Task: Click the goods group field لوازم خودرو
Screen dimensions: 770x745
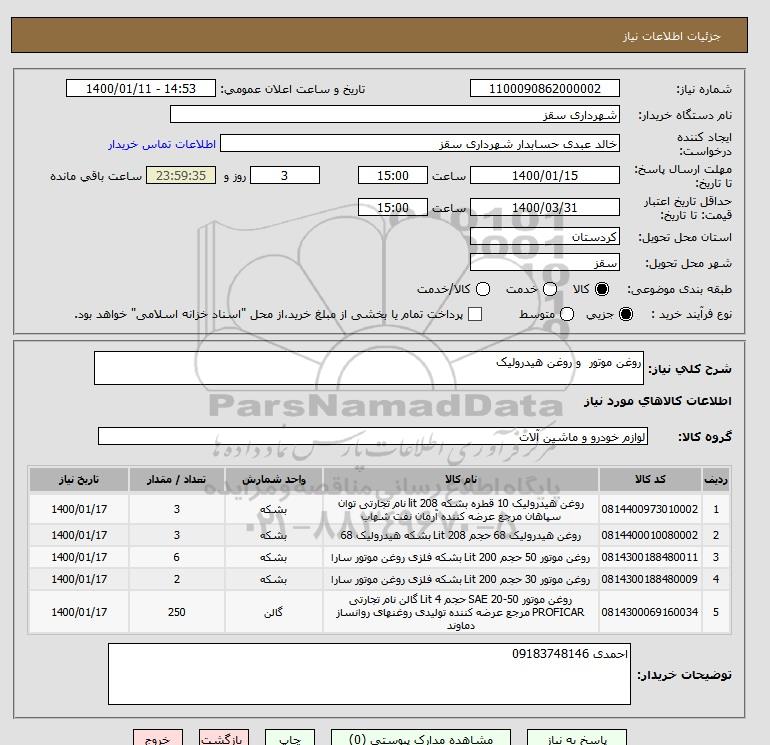Action: tap(373, 436)
